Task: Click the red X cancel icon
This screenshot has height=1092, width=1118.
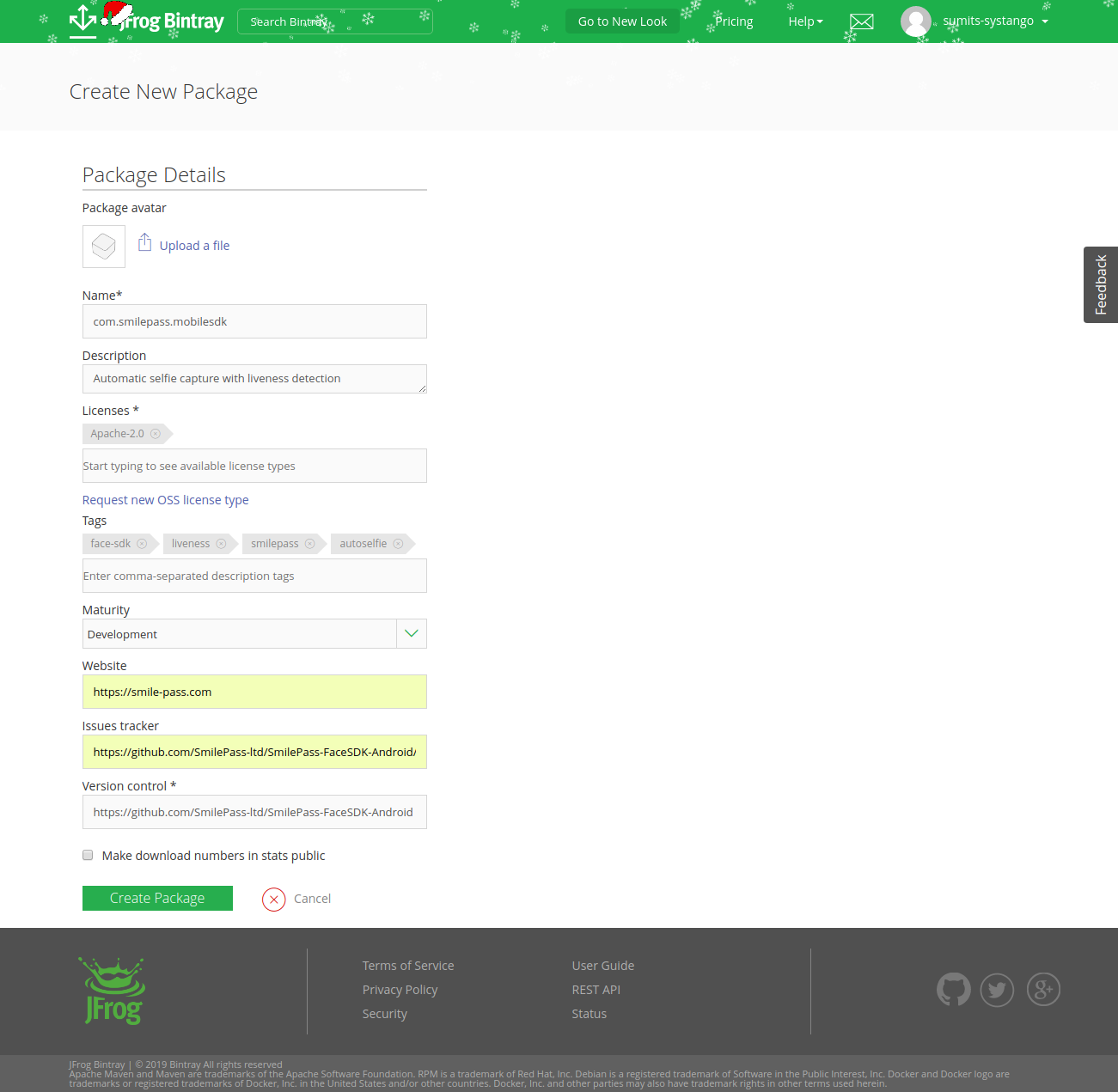Action: (274, 900)
